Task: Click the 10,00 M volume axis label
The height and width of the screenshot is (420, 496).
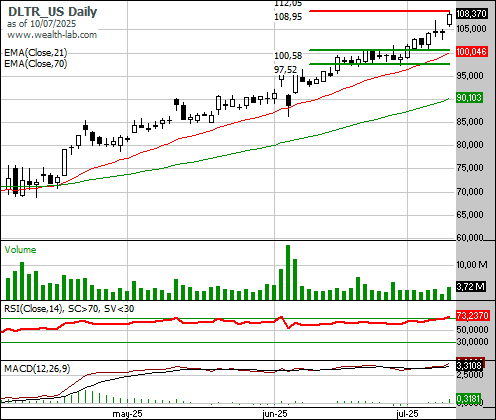Action: 472,265
